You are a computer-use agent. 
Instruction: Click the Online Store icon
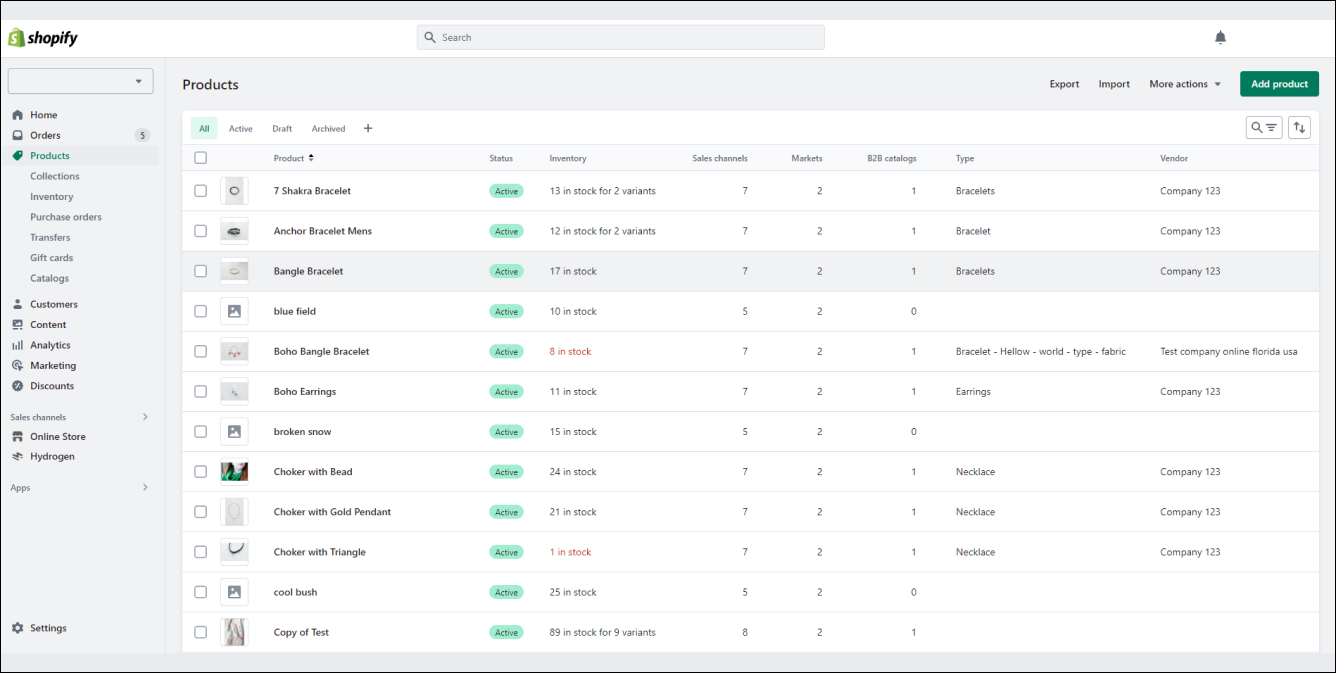[17, 437]
